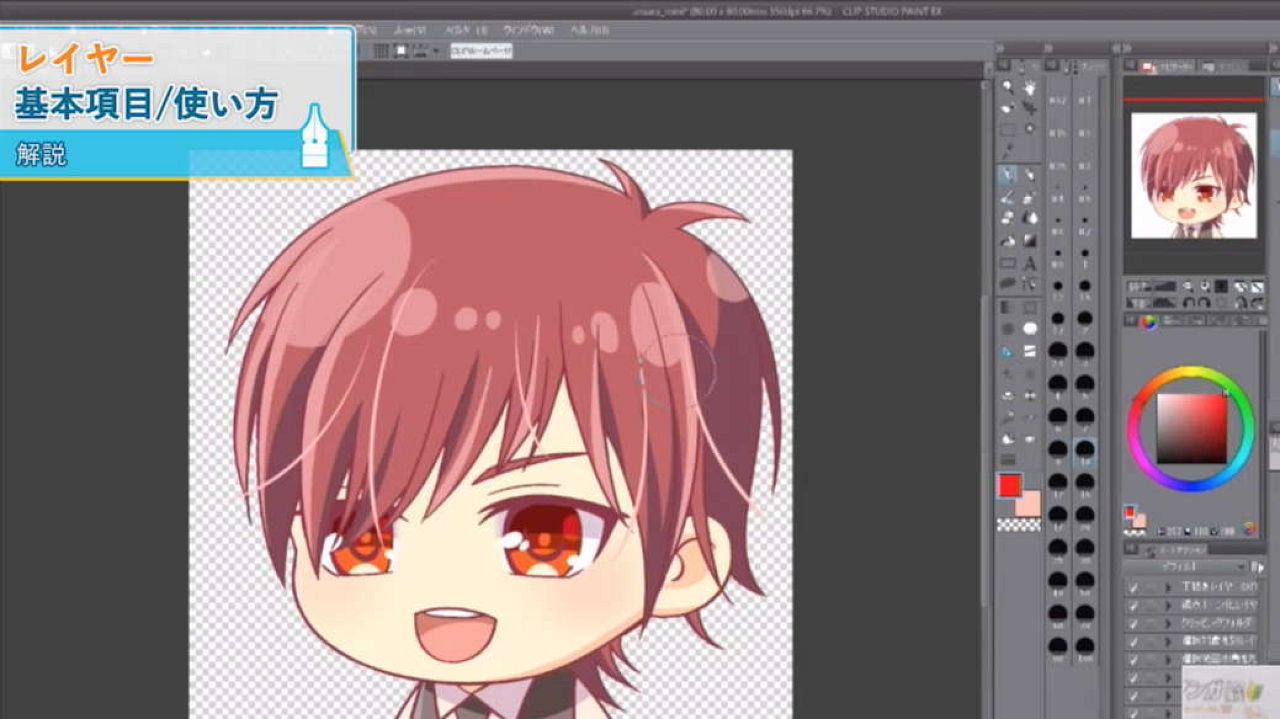The image size is (1280, 719).
Task: Select the Pencil tool
Action: [x=1030, y=174]
